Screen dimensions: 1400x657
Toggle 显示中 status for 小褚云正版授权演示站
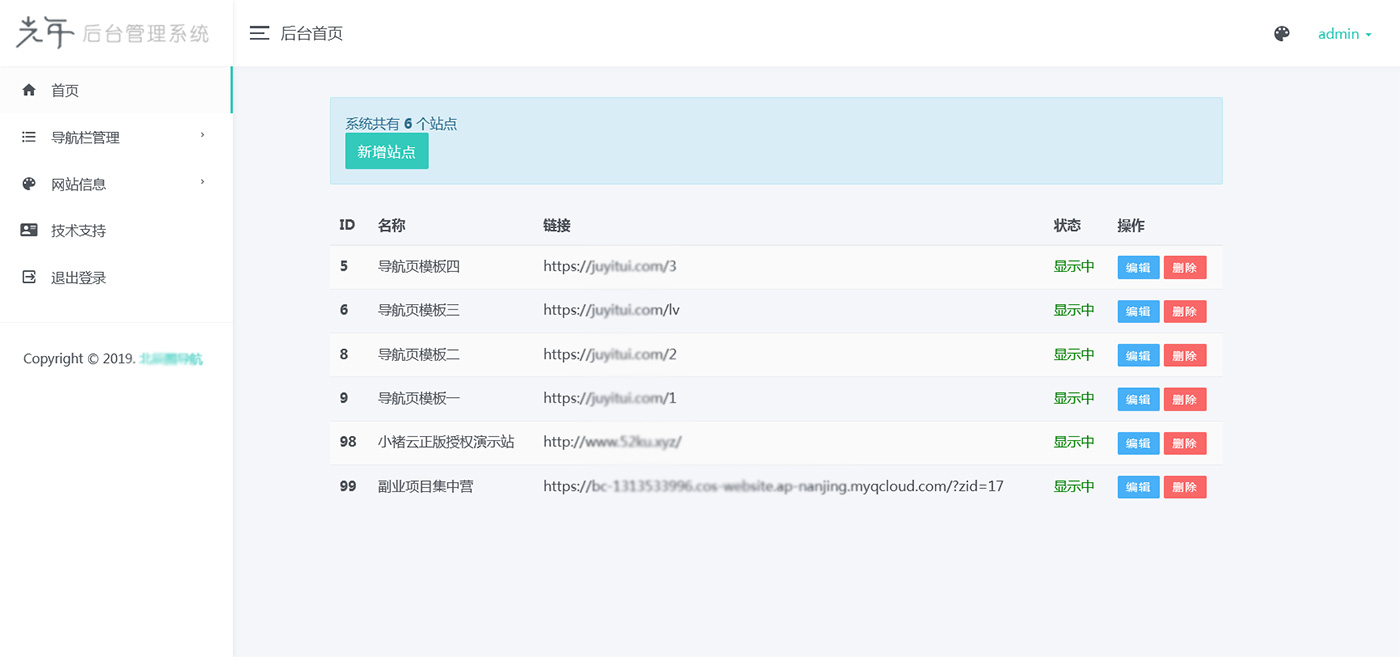(1074, 442)
